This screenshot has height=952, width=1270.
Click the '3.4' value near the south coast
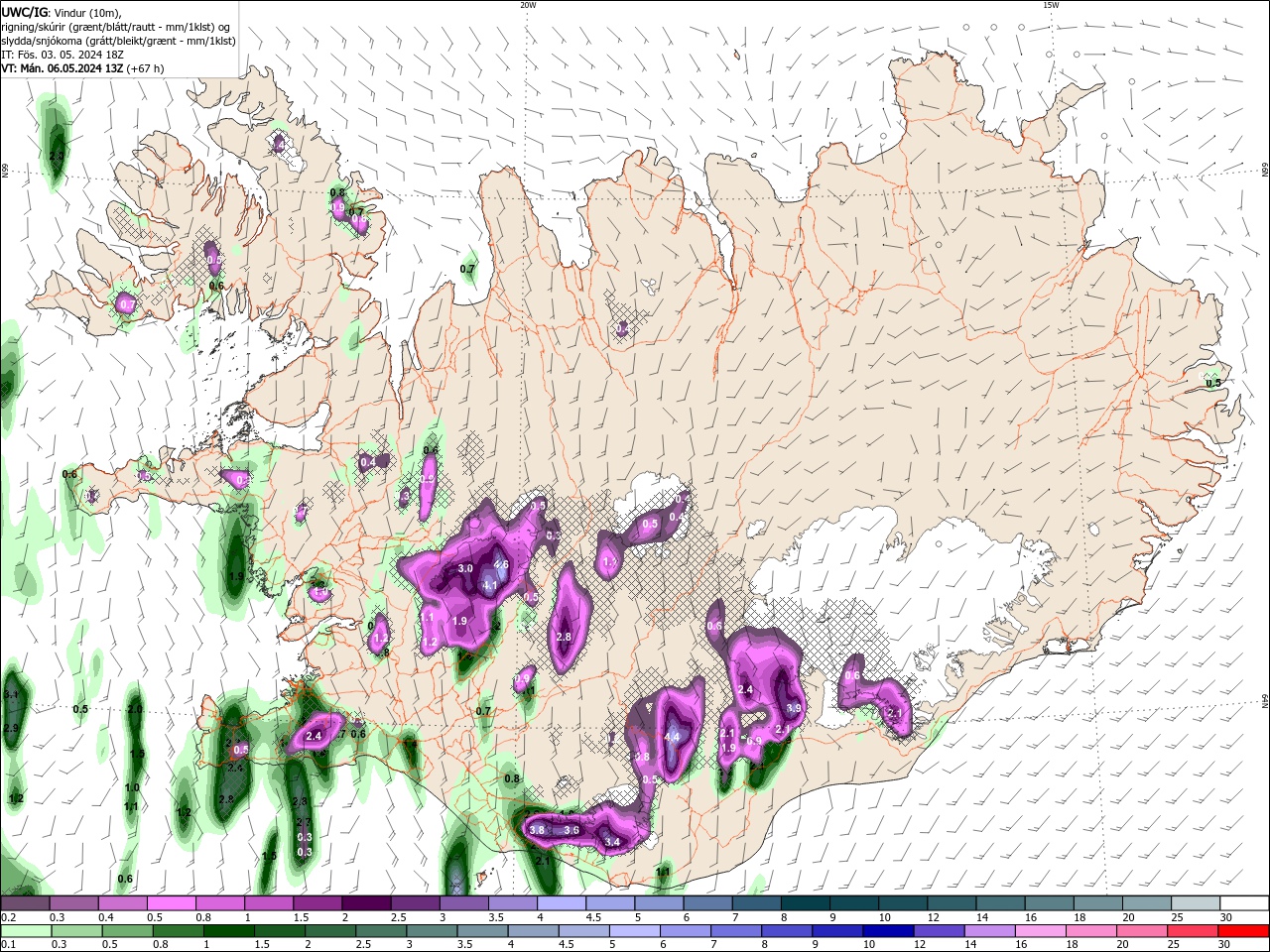click(x=612, y=842)
